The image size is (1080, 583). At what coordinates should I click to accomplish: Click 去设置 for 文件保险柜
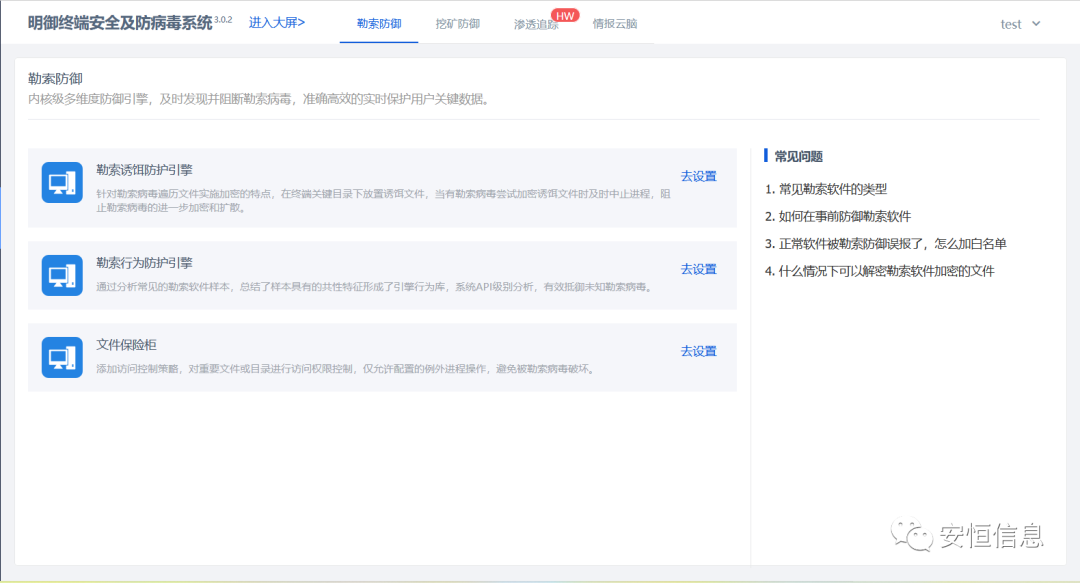point(698,351)
